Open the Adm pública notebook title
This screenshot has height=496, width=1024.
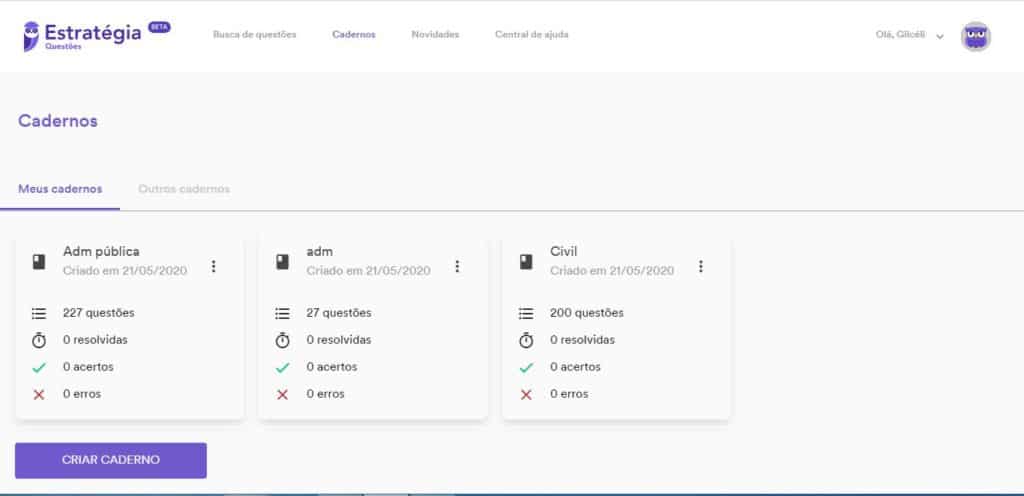click(x=101, y=251)
